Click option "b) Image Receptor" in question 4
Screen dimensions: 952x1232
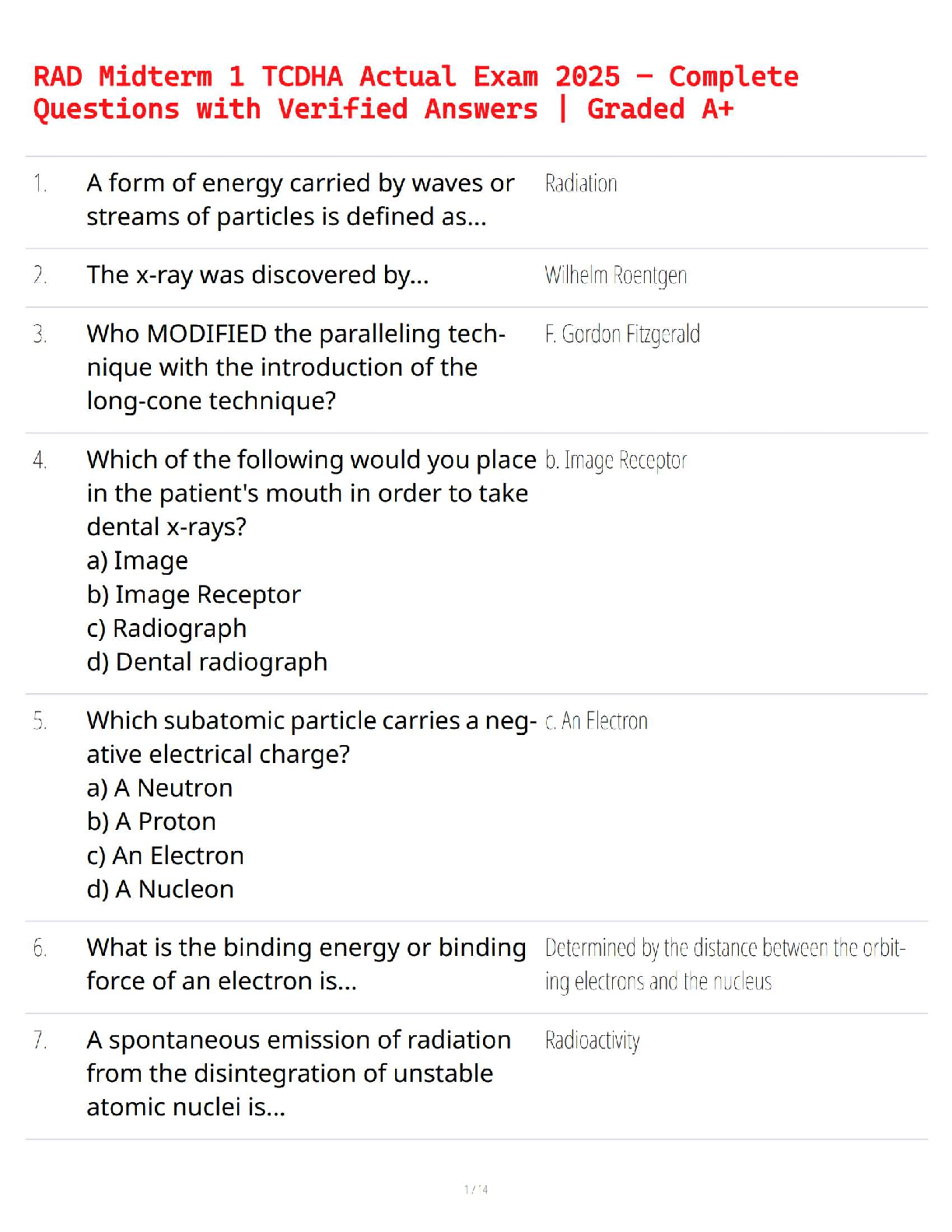click(194, 595)
